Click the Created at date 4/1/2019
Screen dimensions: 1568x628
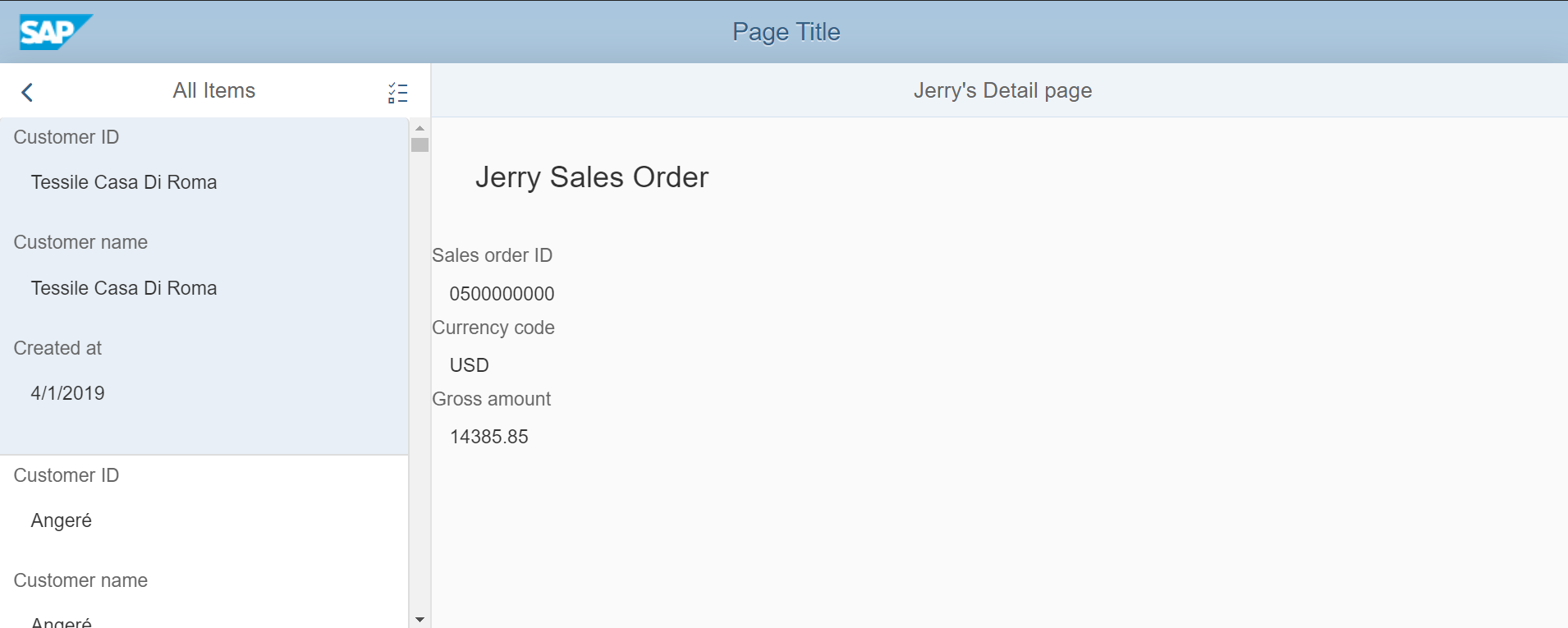tap(67, 393)
